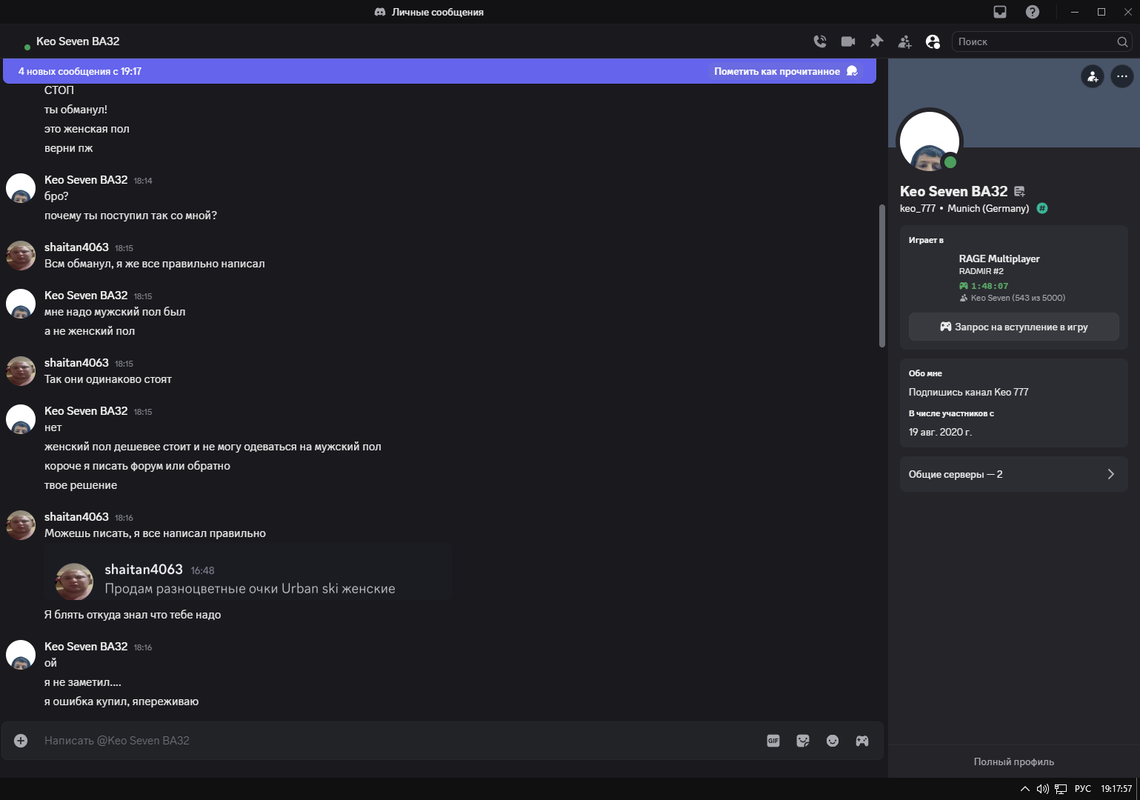Click the chat vertical scrollbar
Image resolution: width=1140 pixels, height=800 pixels.
coord(882,275)
